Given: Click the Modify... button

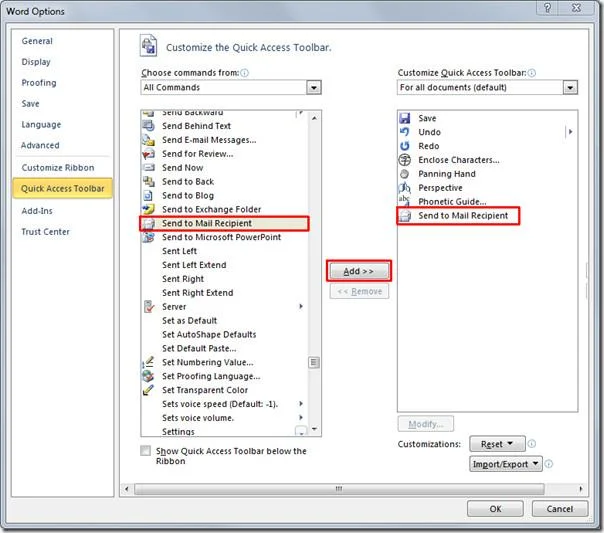Looking at the screenshot, I should [426, 424].
